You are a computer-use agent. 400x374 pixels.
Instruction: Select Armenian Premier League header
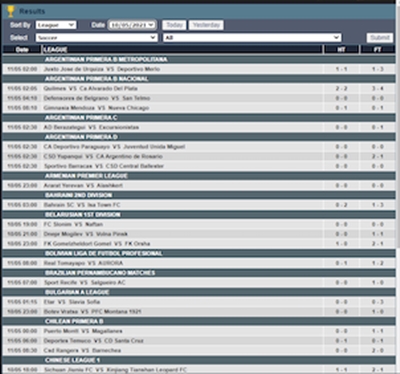click(199, 176)
